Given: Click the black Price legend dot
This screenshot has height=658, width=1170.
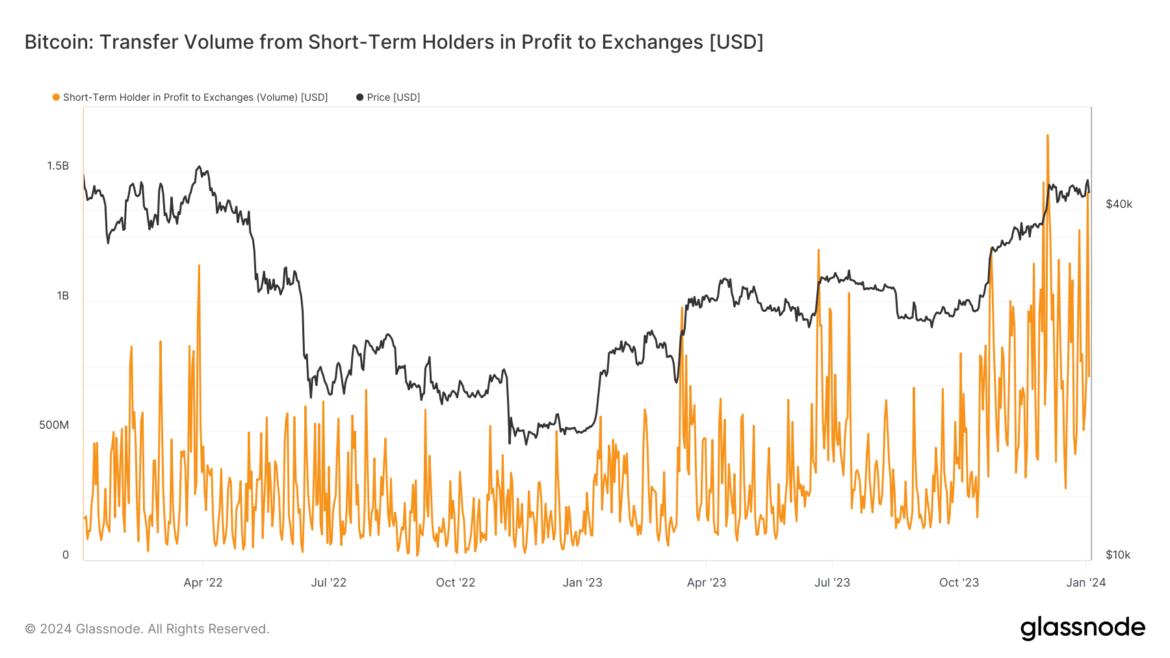Looking at the screenshot, I should pyautogui.click(x=360, y=97).
